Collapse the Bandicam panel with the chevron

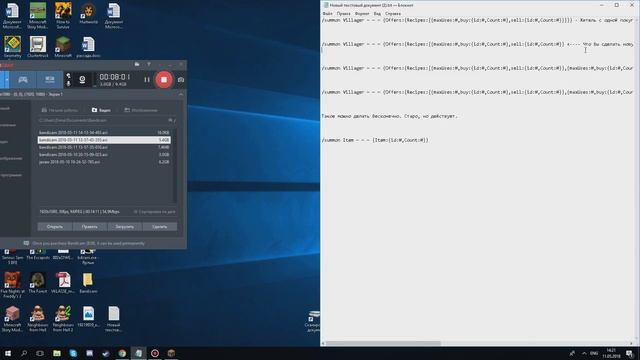[x=181, y=94]
